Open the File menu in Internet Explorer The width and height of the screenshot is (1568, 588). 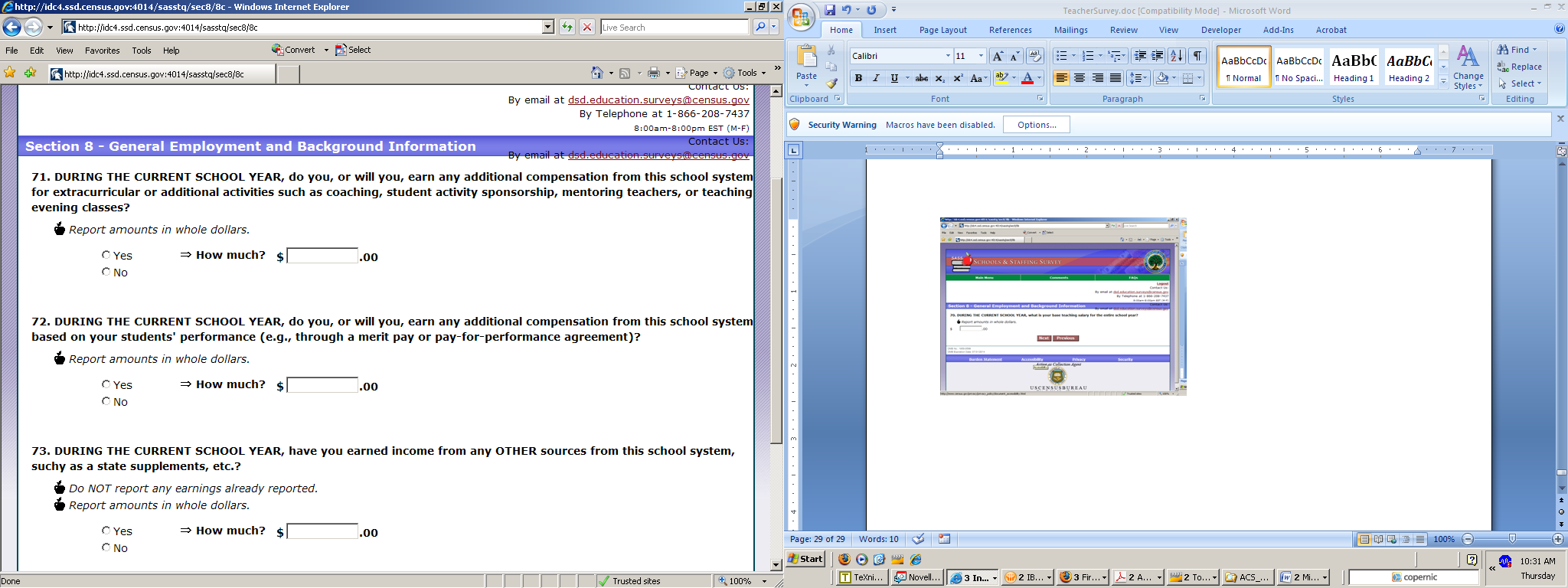11,51
